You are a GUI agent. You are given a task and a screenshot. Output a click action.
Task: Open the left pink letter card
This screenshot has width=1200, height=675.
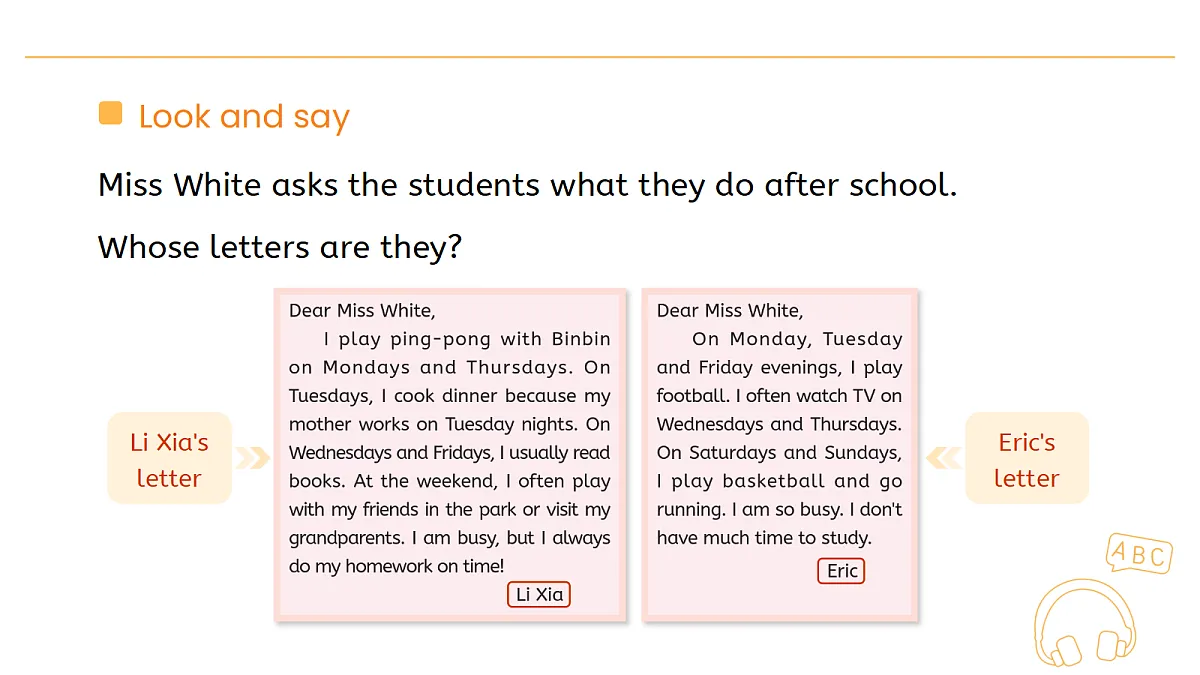click(450, 455)
